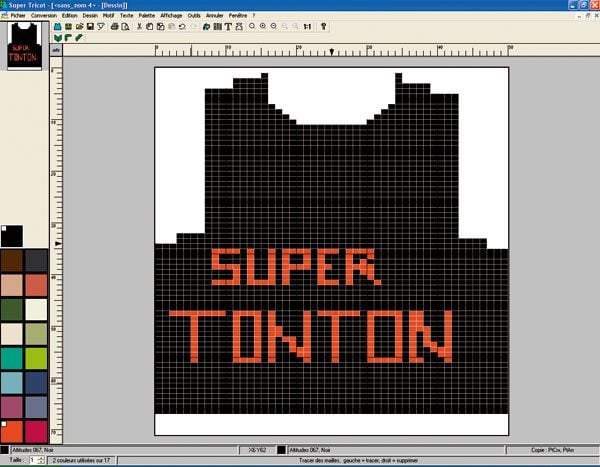Click the Save (floppy disk) toolbar icon
Image resolution: width=600 pixels, height=467 pixels.
click(90, 27)
